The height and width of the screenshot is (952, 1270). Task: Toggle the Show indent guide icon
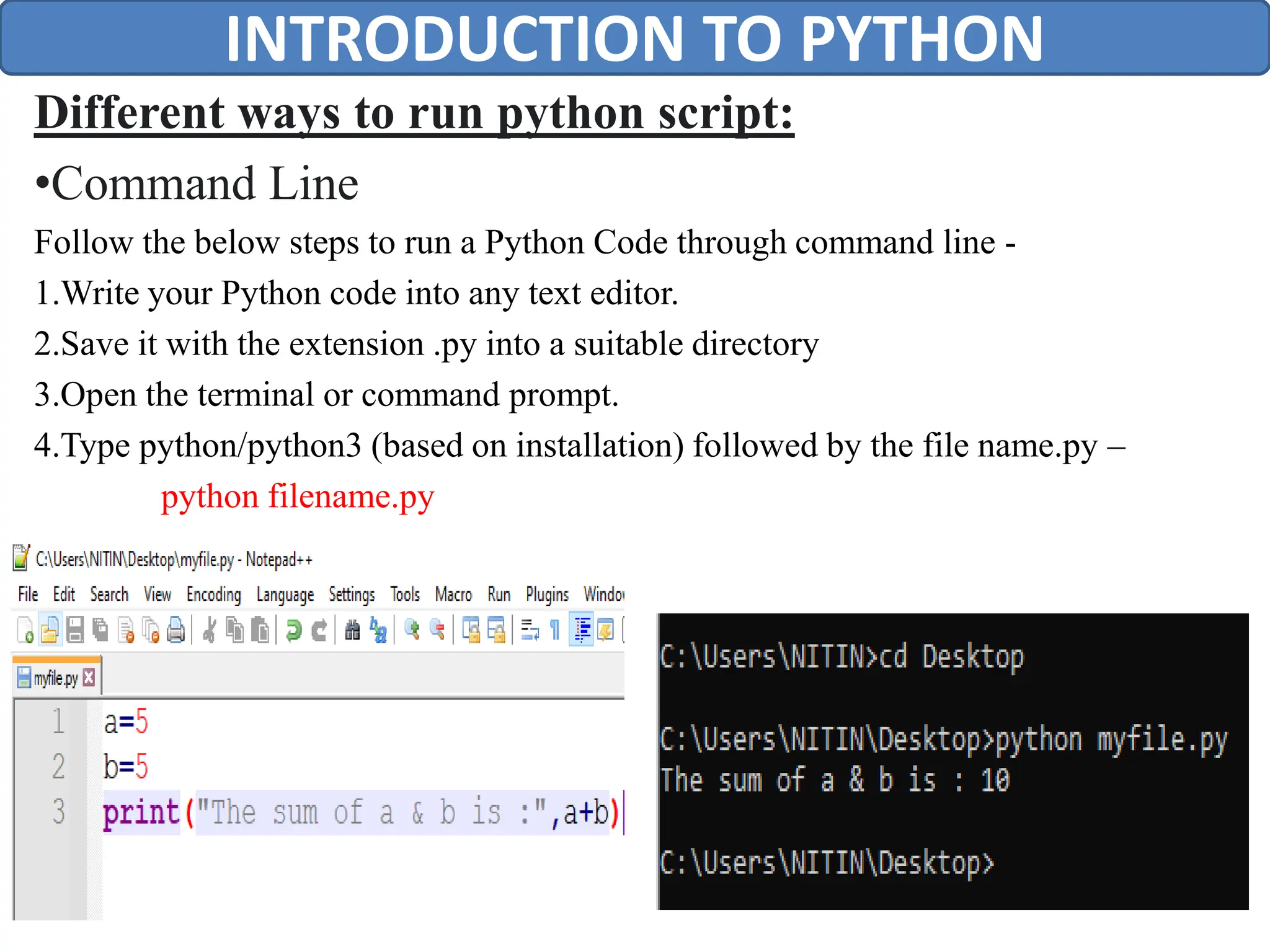[x=582, y=630]
